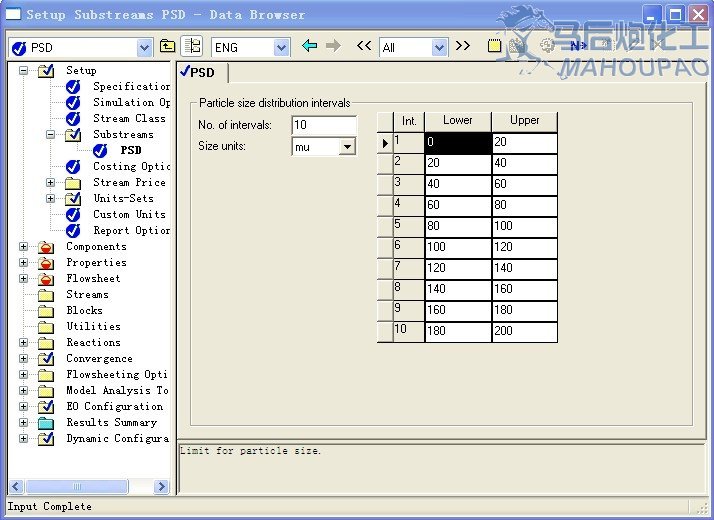Click the previous form << button
714x520 pixels.
[364, 46]
